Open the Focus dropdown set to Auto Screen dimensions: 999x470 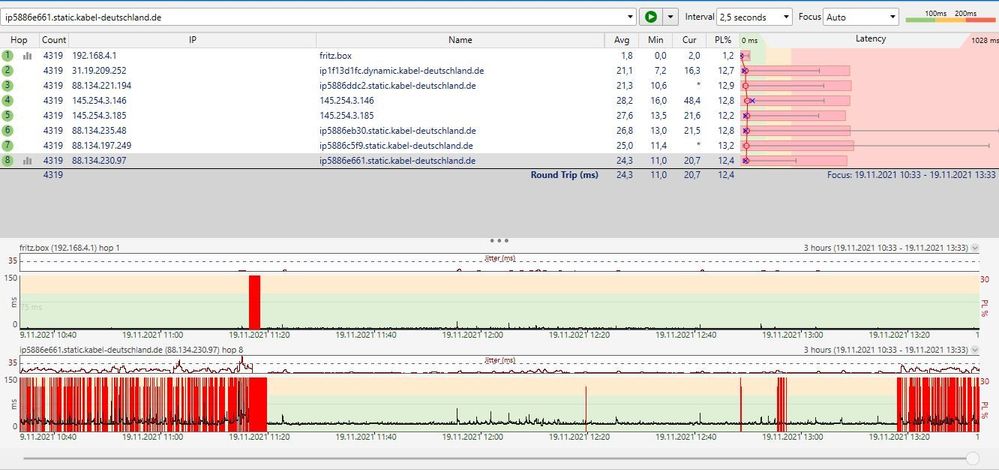(x=859, y=17)
